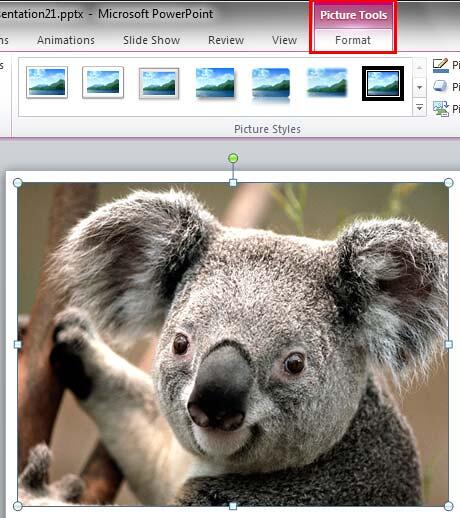Open the Slide Show ribbon tab

(x=151, y=40)
